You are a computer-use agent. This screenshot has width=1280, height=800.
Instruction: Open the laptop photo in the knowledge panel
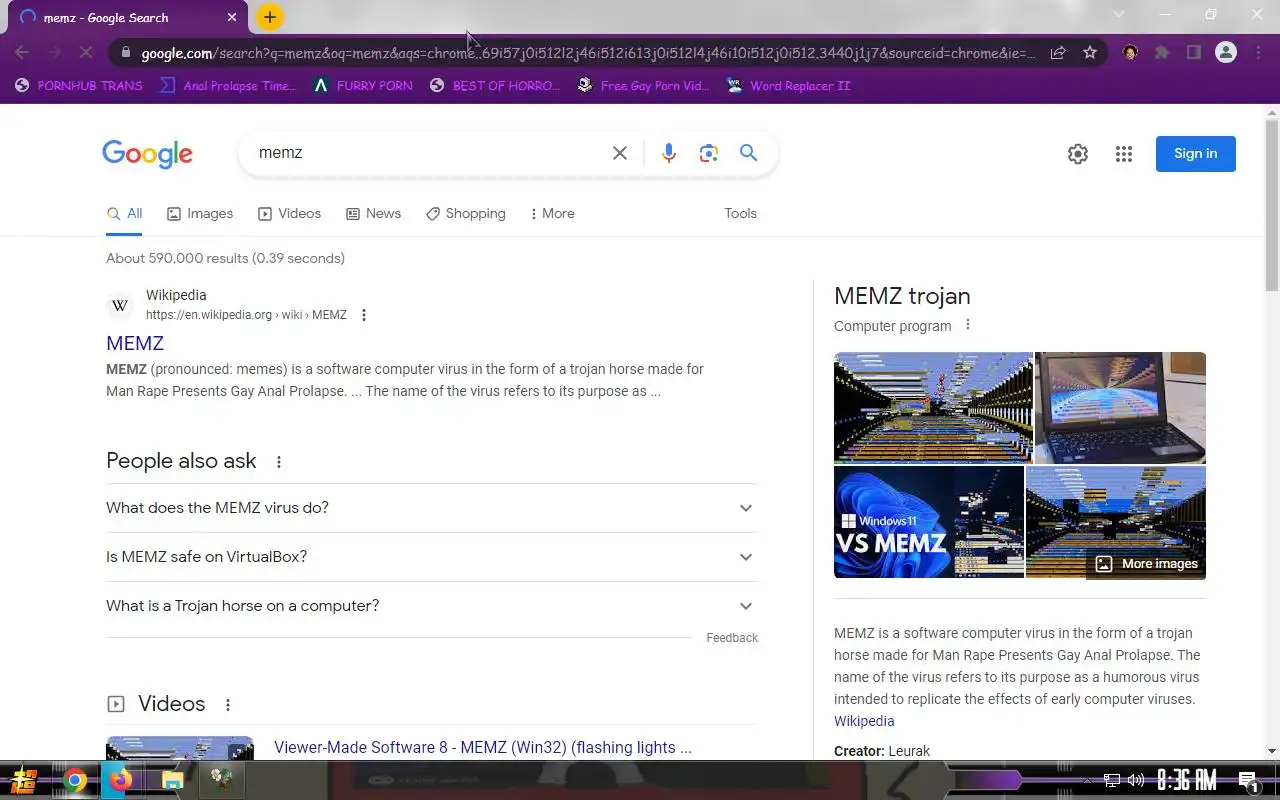1120,407
